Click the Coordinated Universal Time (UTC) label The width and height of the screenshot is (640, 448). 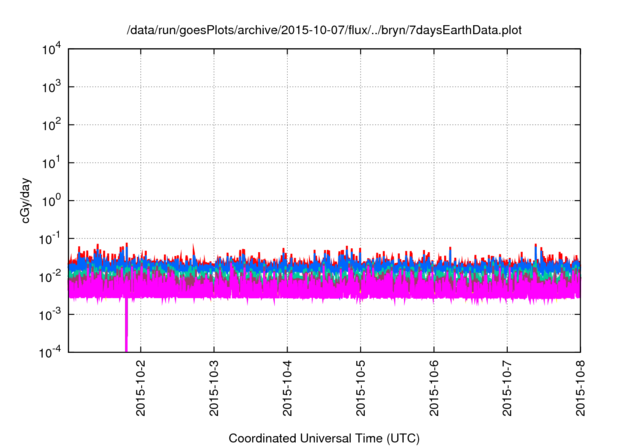click(324, 438)
